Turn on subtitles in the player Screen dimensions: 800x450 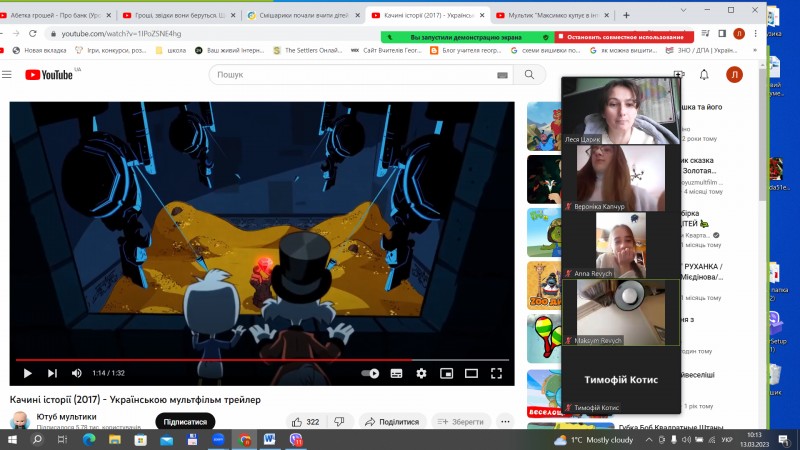pyautogui.click(x=396, y=373)
